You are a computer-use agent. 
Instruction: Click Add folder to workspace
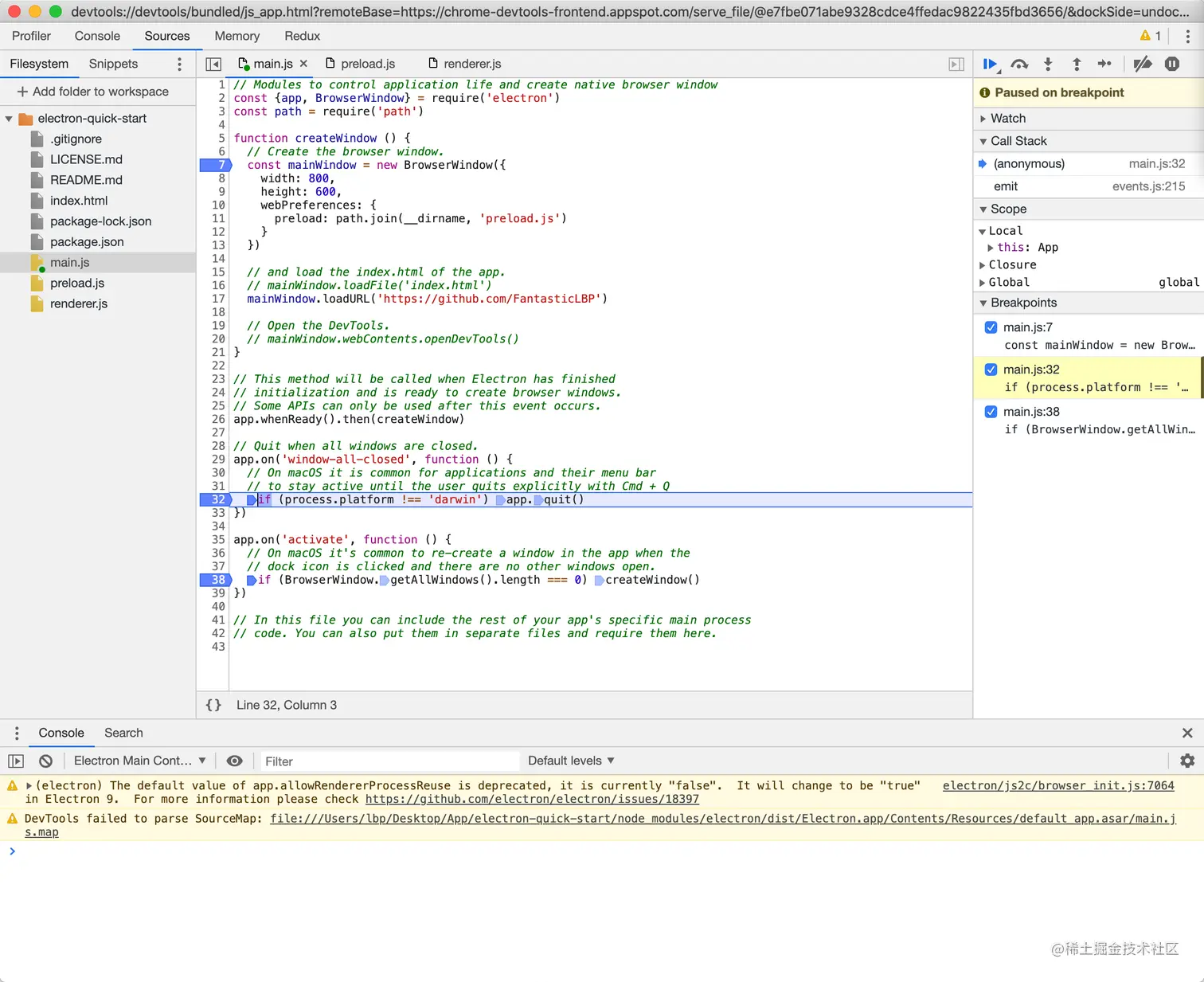(x=93, y=92)
